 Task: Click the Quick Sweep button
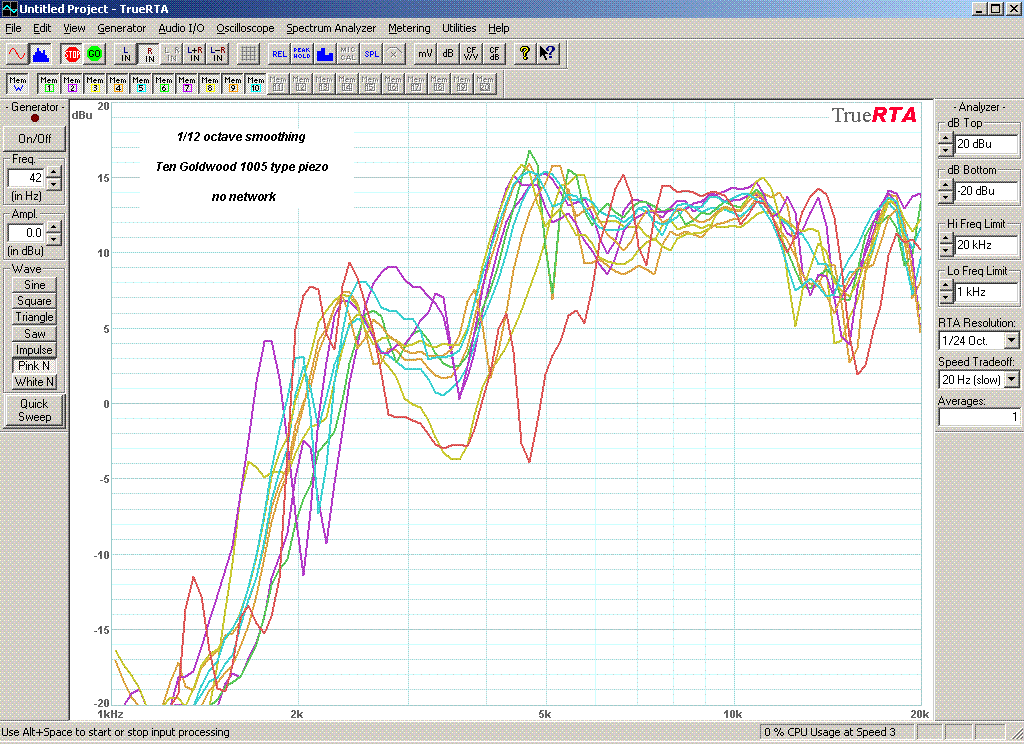[x=34, y=410]
